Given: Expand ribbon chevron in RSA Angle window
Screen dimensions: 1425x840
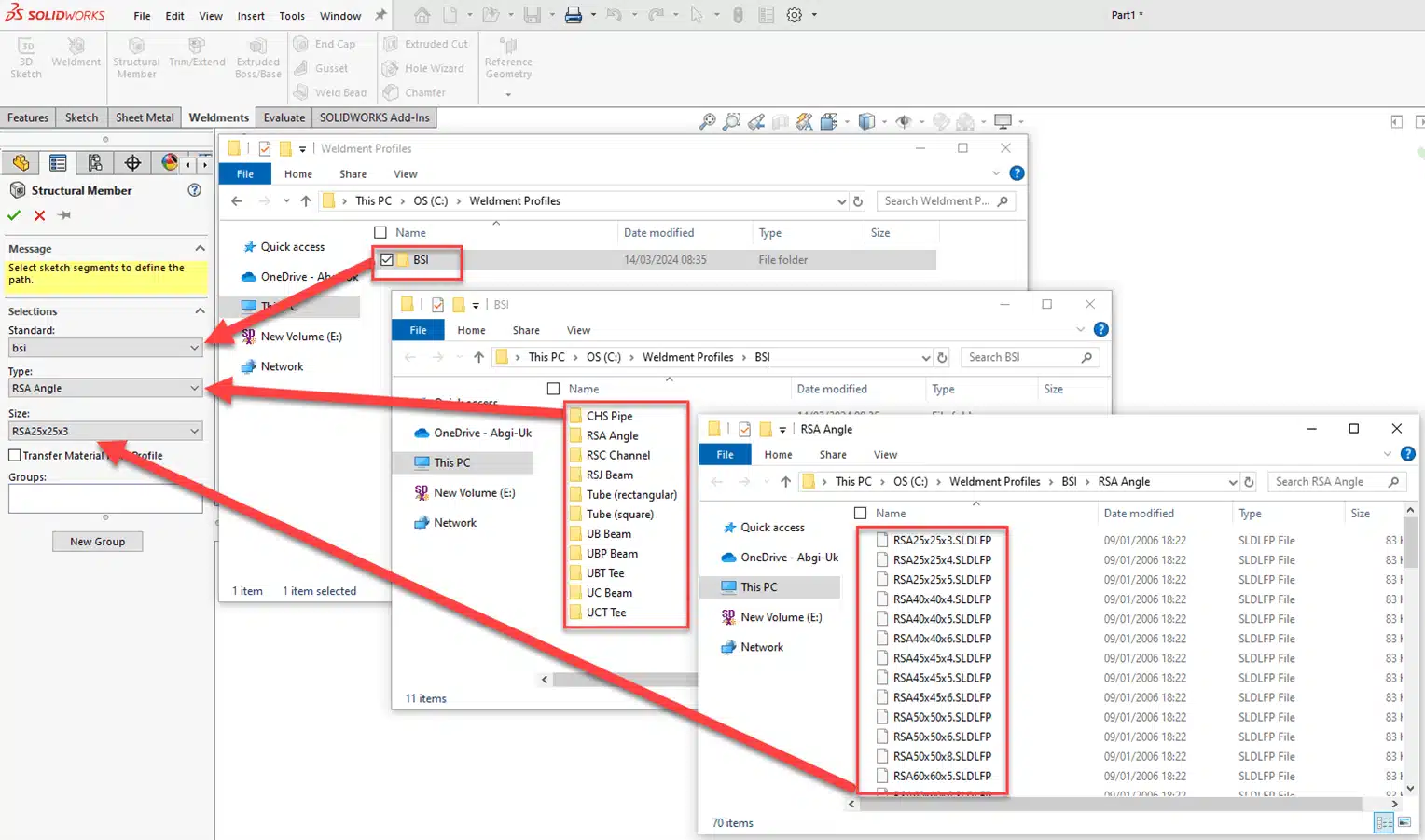Looking at the screenshot, I should point(1387,454).
